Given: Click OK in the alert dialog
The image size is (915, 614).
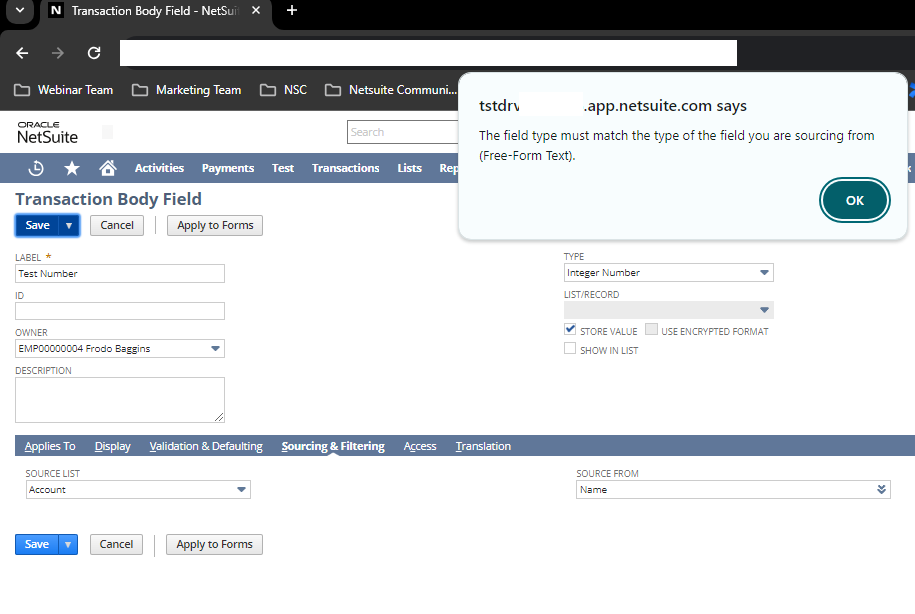Looking at the screenshot, I should click(854, 200).
